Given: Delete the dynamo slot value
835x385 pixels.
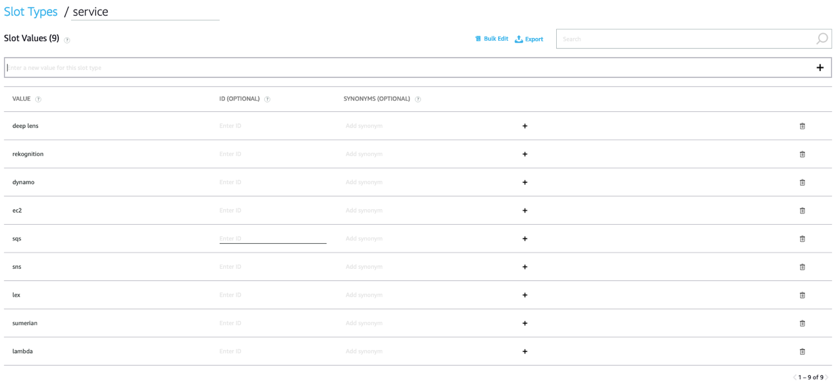Looking at the screenshot, I should tap(802, 182).
